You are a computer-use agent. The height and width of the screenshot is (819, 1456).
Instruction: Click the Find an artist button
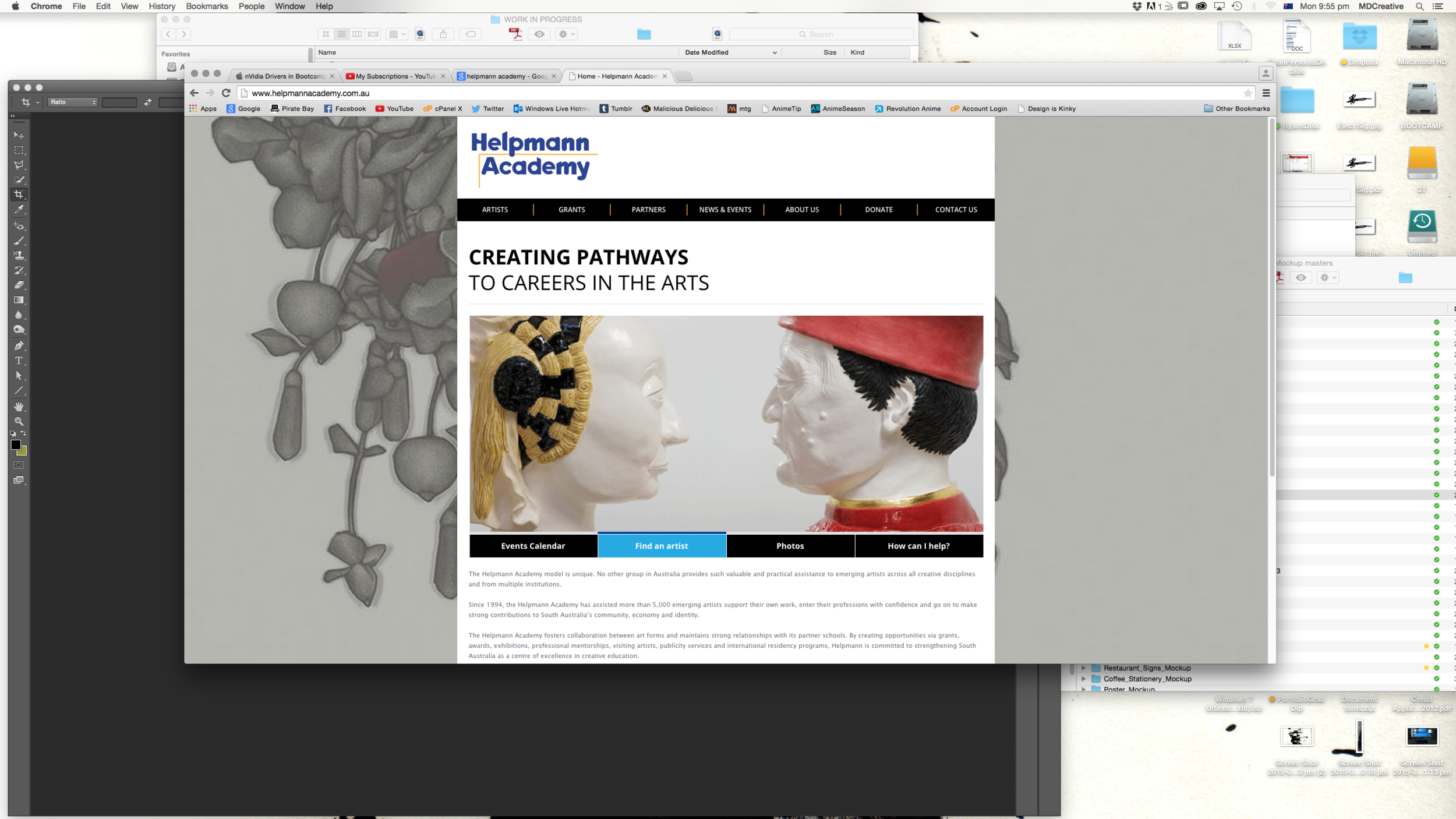[662, 546]
